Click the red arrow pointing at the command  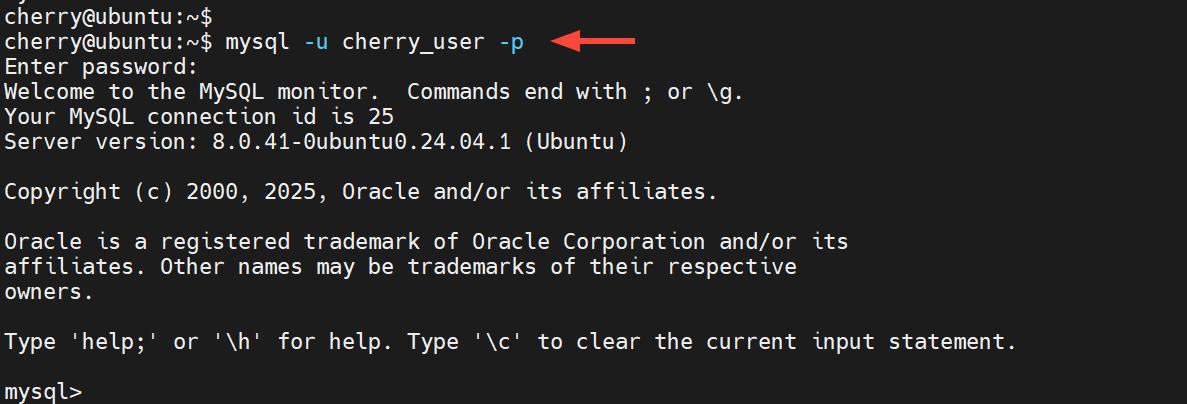tap(594, 41)
